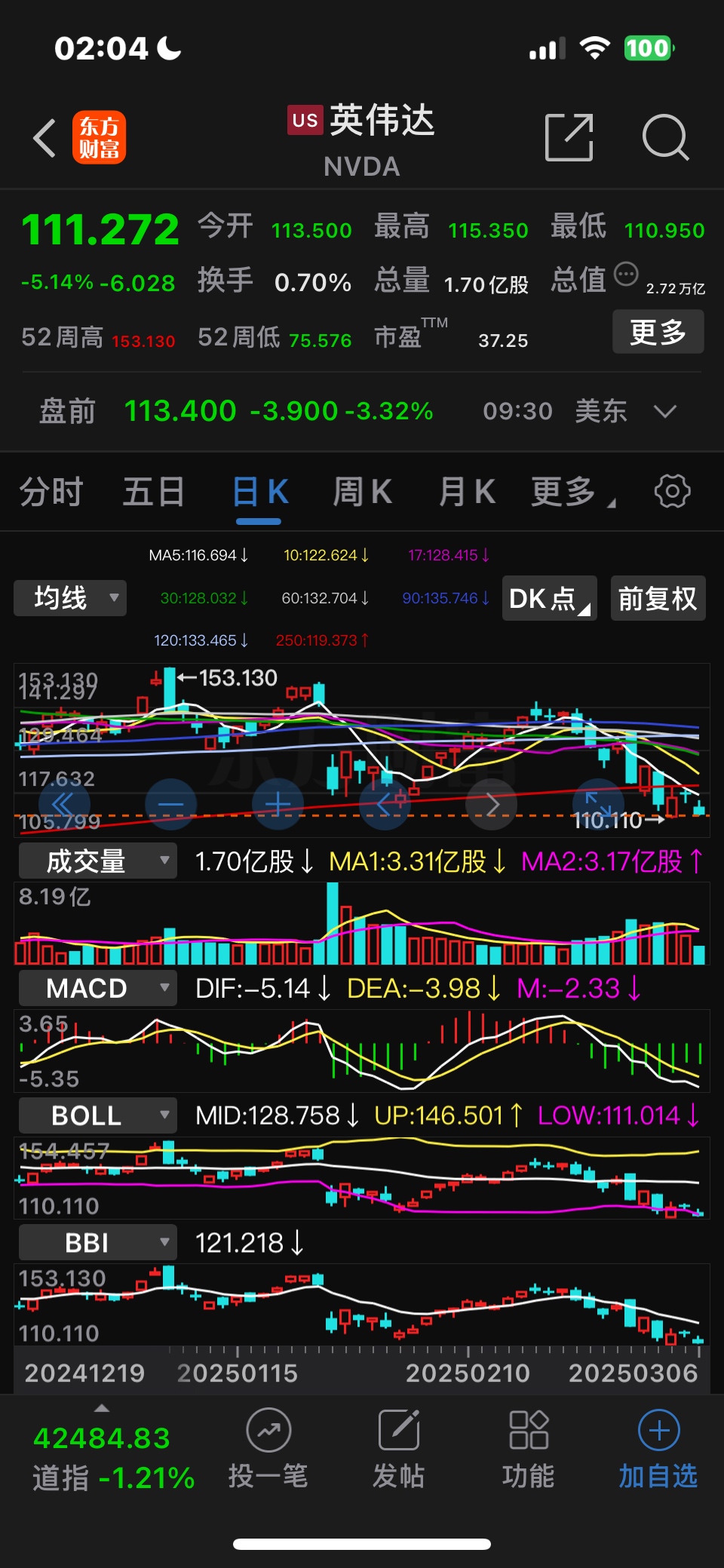This screenshot has height=1568, width=724.
Task: Tap the current price 111.272
Action: pos(100,229)
